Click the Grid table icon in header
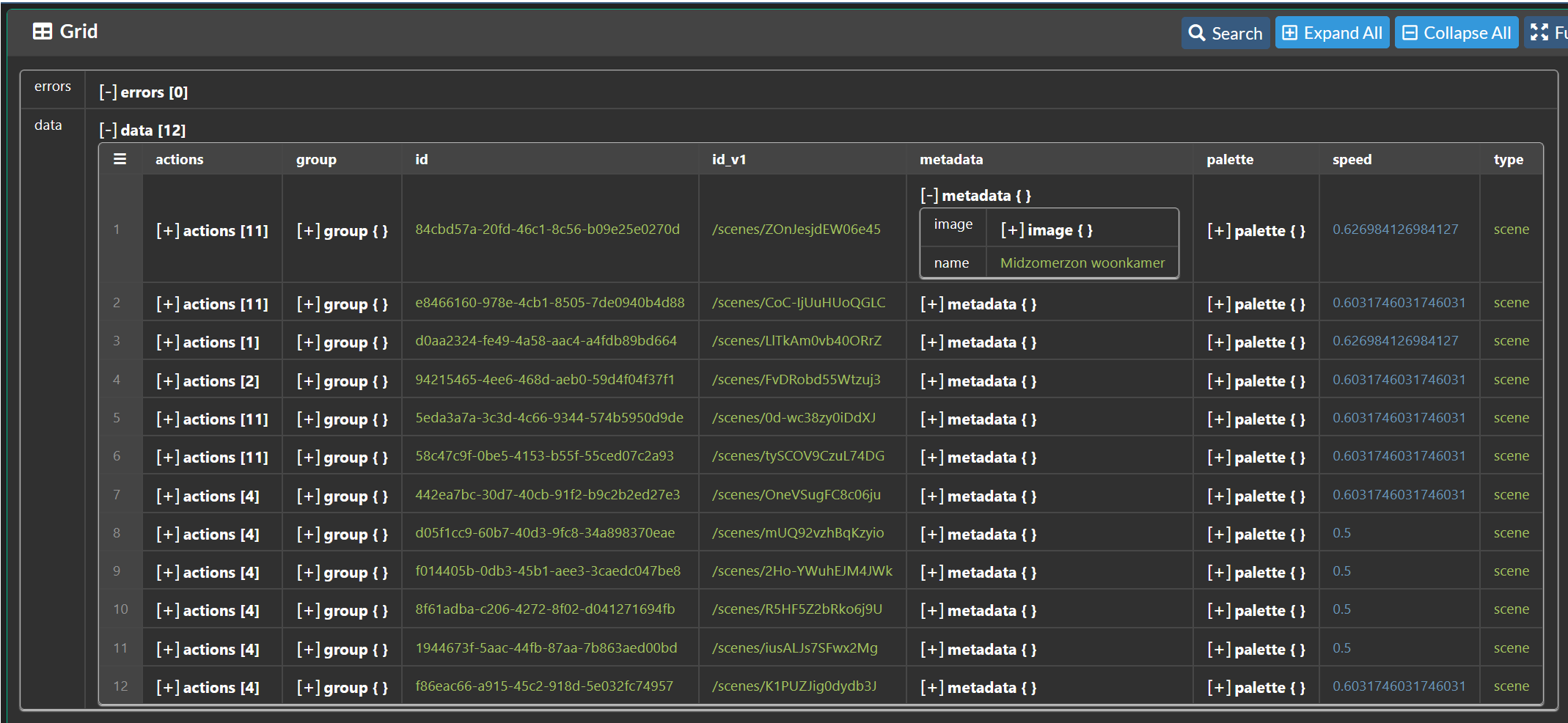Screen dimensions: 1568x723 pyautogui.click(x=43, y=32)
